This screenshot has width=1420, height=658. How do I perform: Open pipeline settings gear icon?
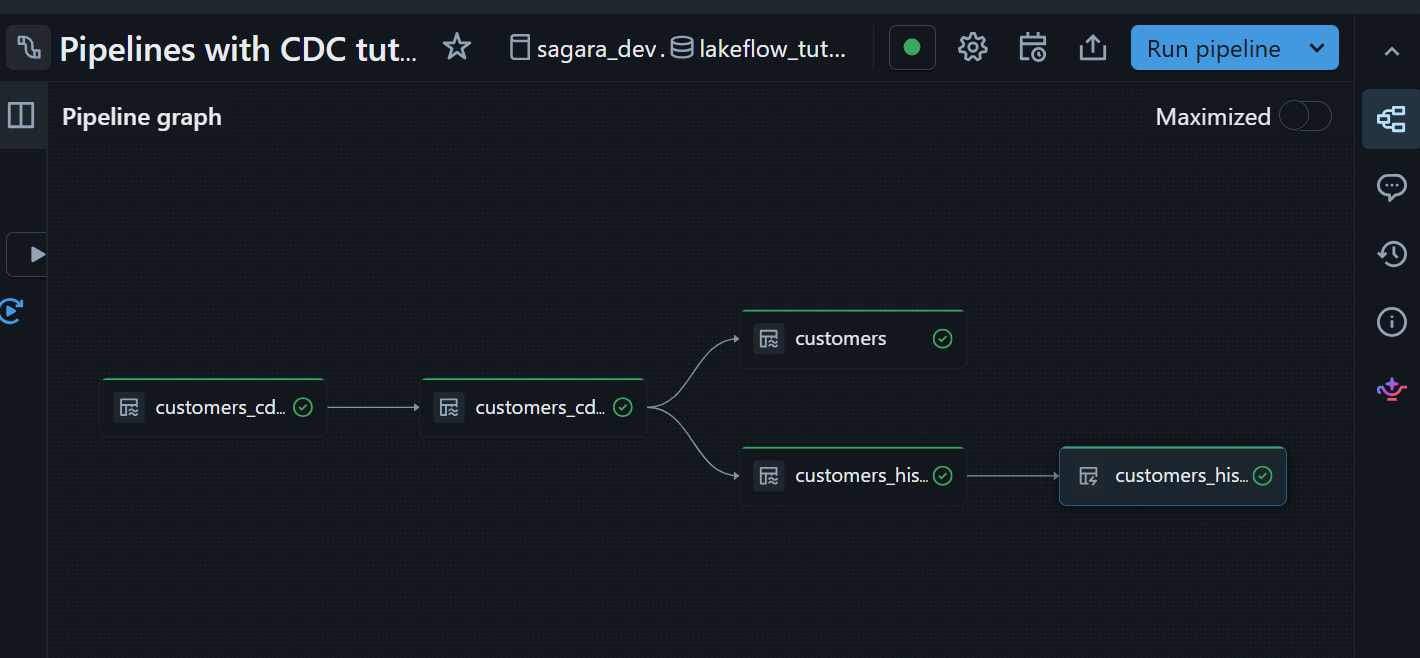(x=972, y=48)
